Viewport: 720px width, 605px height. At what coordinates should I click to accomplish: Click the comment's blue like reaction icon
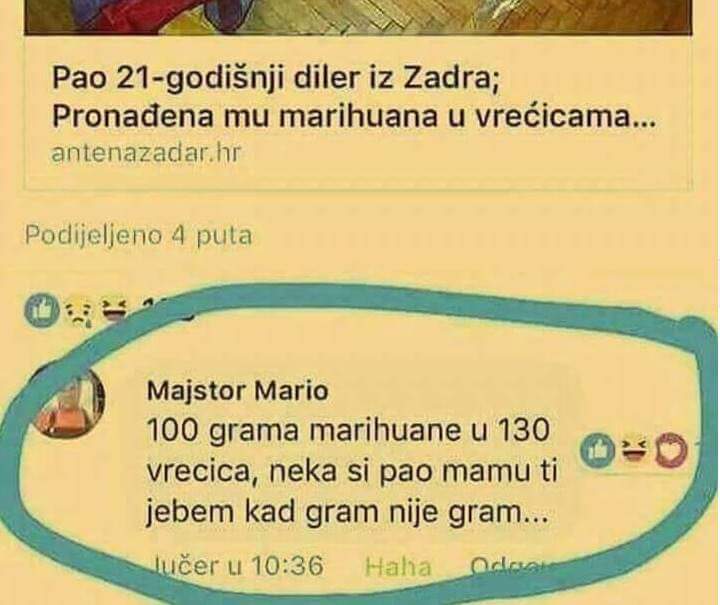coord(597,451)
